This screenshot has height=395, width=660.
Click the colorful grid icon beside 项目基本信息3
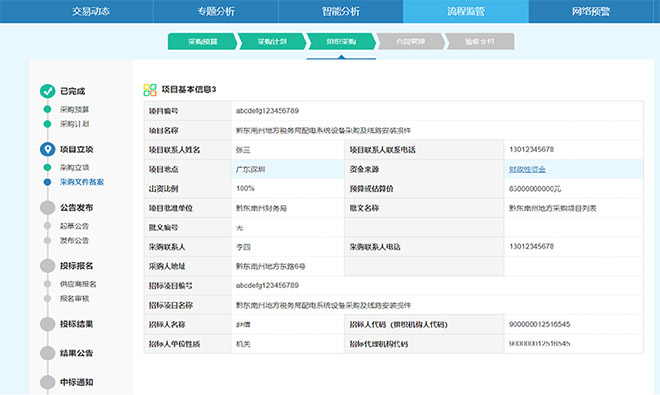tap(150, 90)
